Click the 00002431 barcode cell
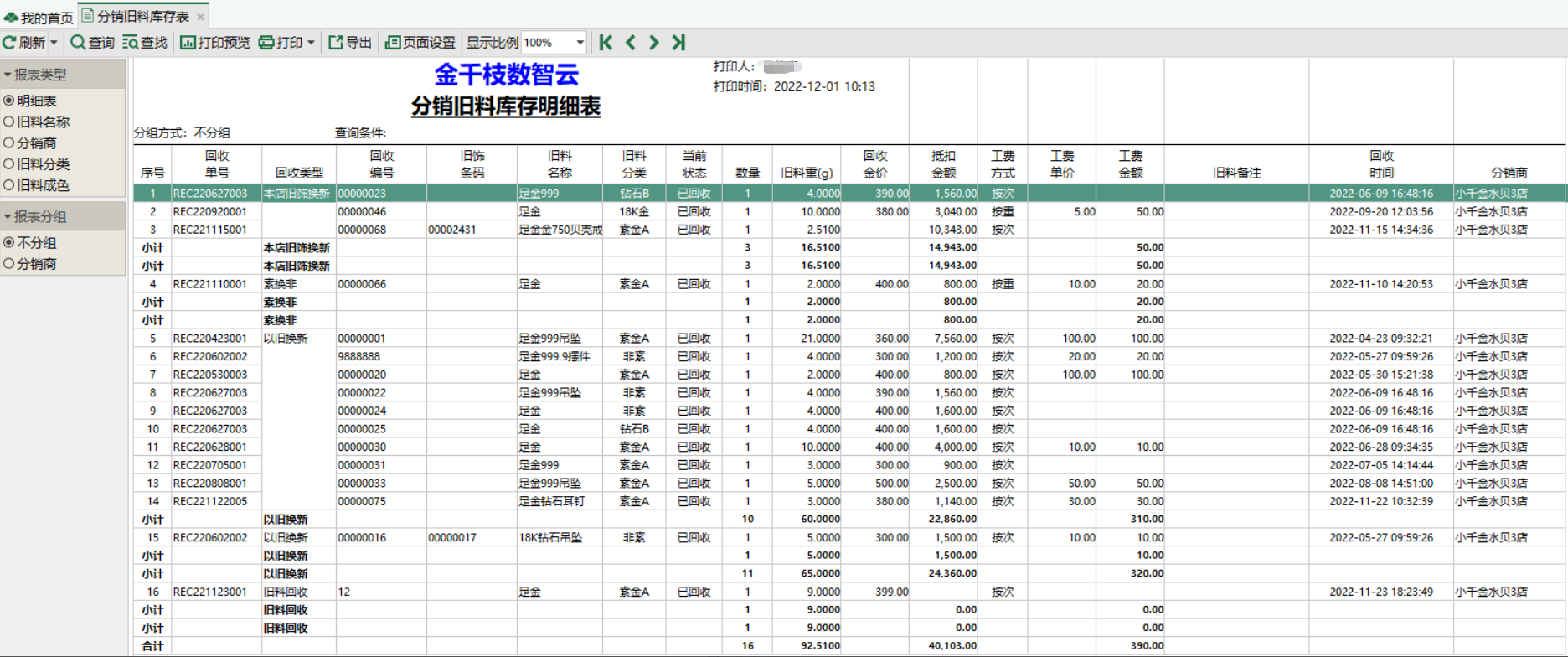Viewport: 1568px width, 657px height. (472, 230)
